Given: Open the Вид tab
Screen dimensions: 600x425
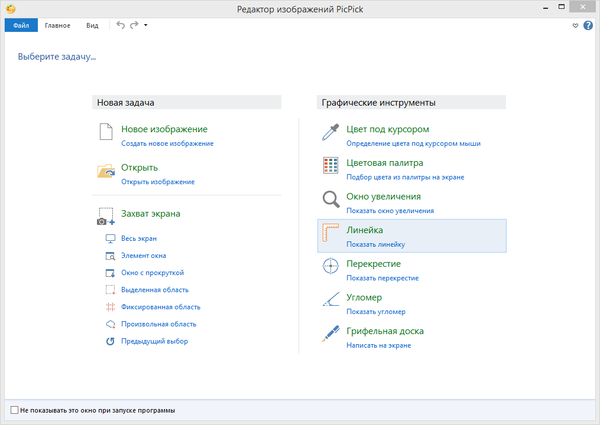Looking at the screenshot, I should click(92, 24).
